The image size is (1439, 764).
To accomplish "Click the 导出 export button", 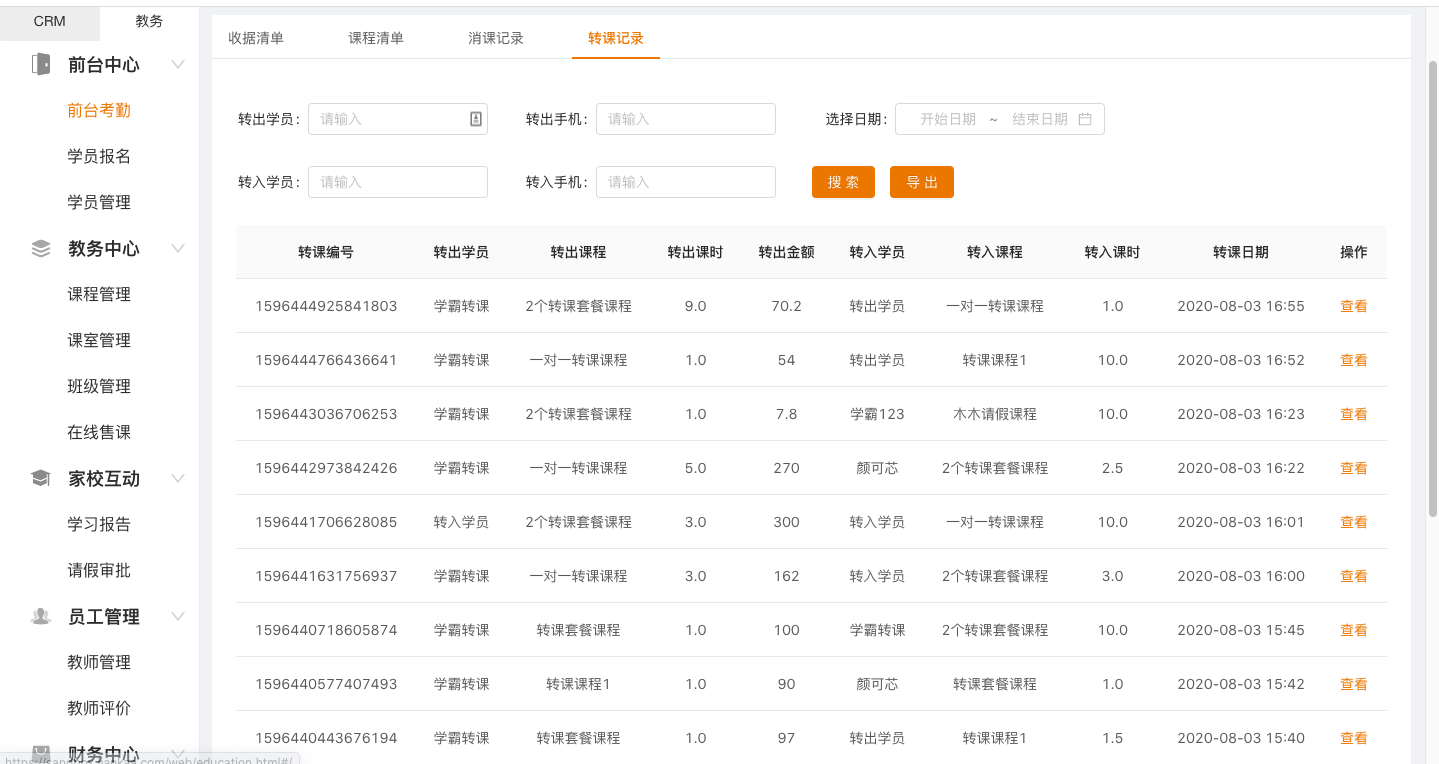I will pos(921,182).
